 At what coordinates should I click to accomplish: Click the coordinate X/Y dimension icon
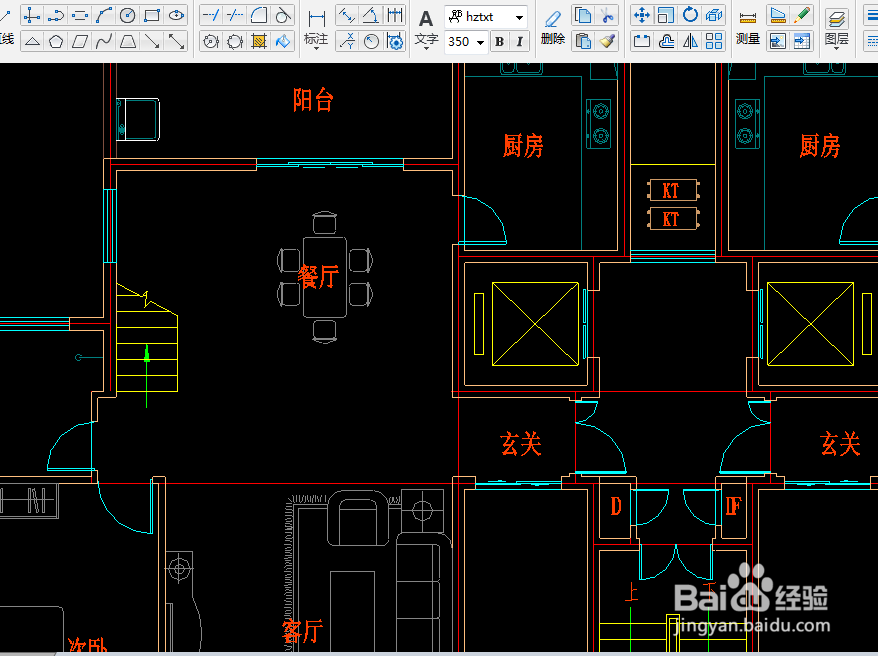(x=347, y=41)
